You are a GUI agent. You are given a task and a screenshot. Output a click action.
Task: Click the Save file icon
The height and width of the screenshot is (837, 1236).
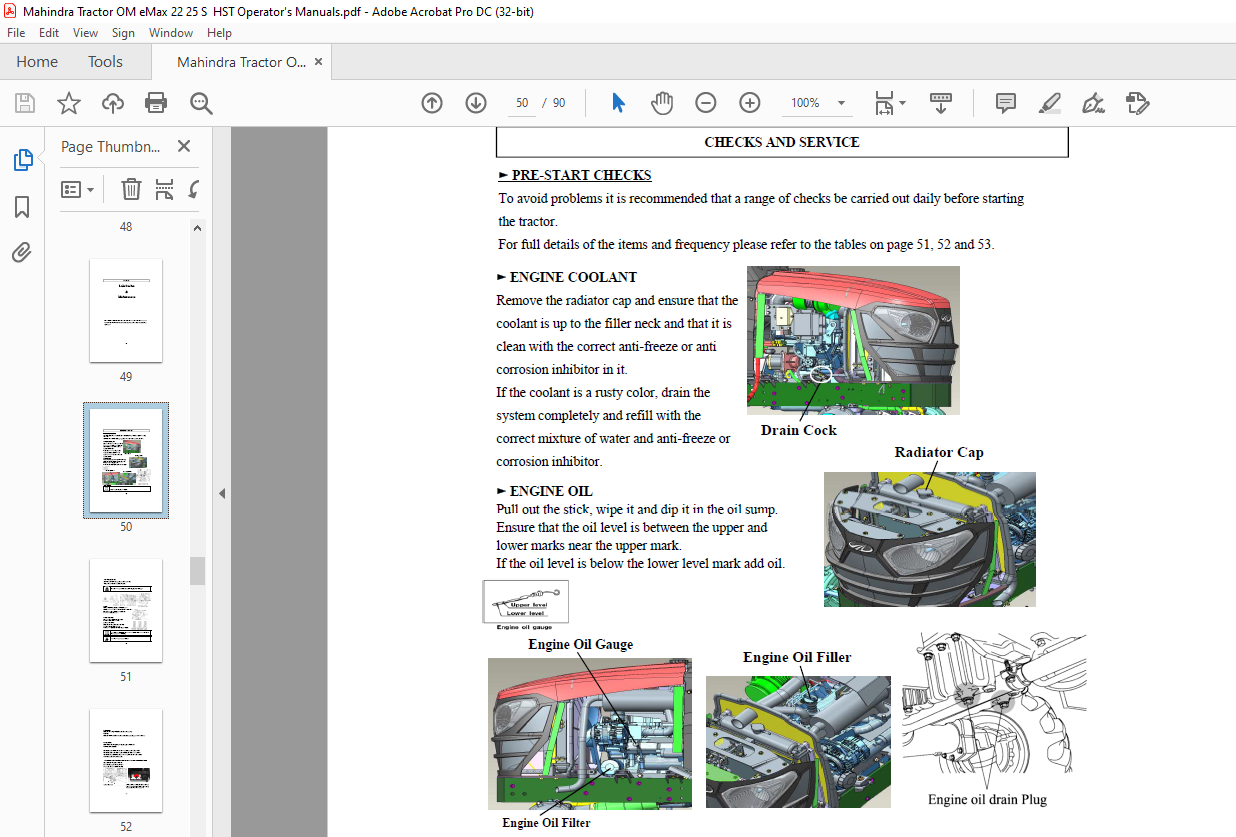click(25, 103)
